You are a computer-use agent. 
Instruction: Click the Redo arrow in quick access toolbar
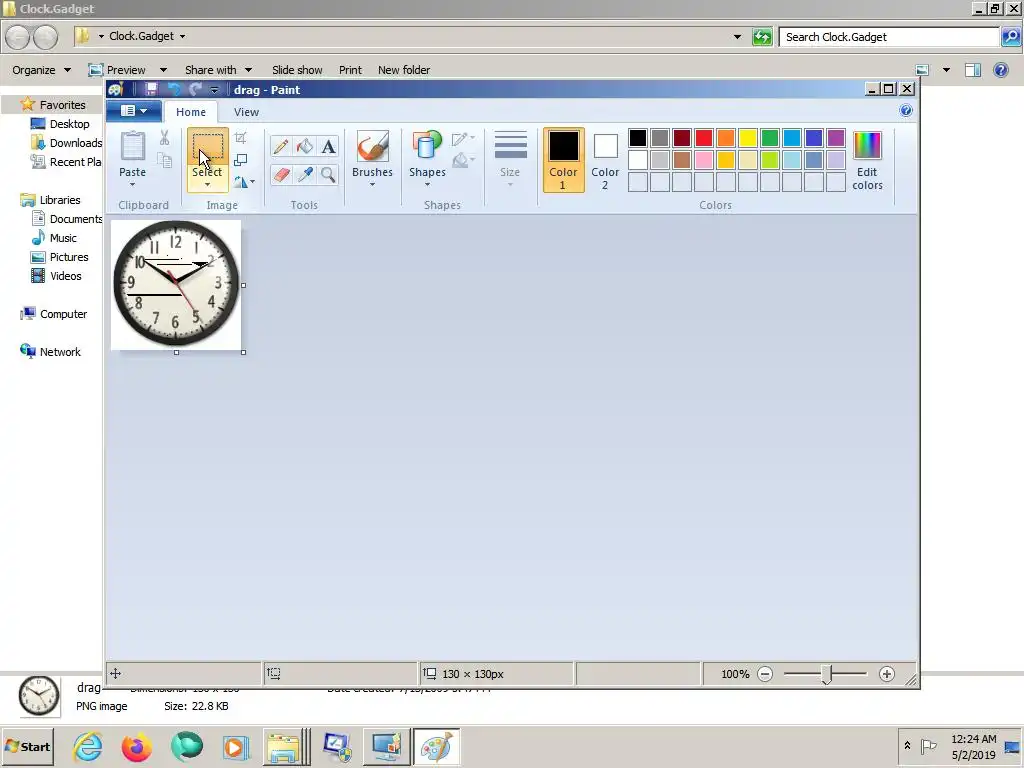pos(195,89)
